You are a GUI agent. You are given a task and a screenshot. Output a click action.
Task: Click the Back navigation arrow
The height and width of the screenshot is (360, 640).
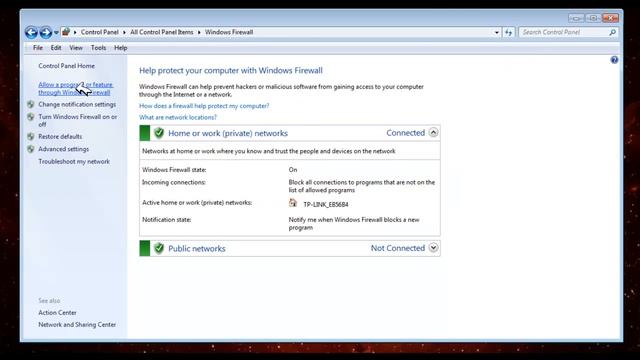click(31, 32)
